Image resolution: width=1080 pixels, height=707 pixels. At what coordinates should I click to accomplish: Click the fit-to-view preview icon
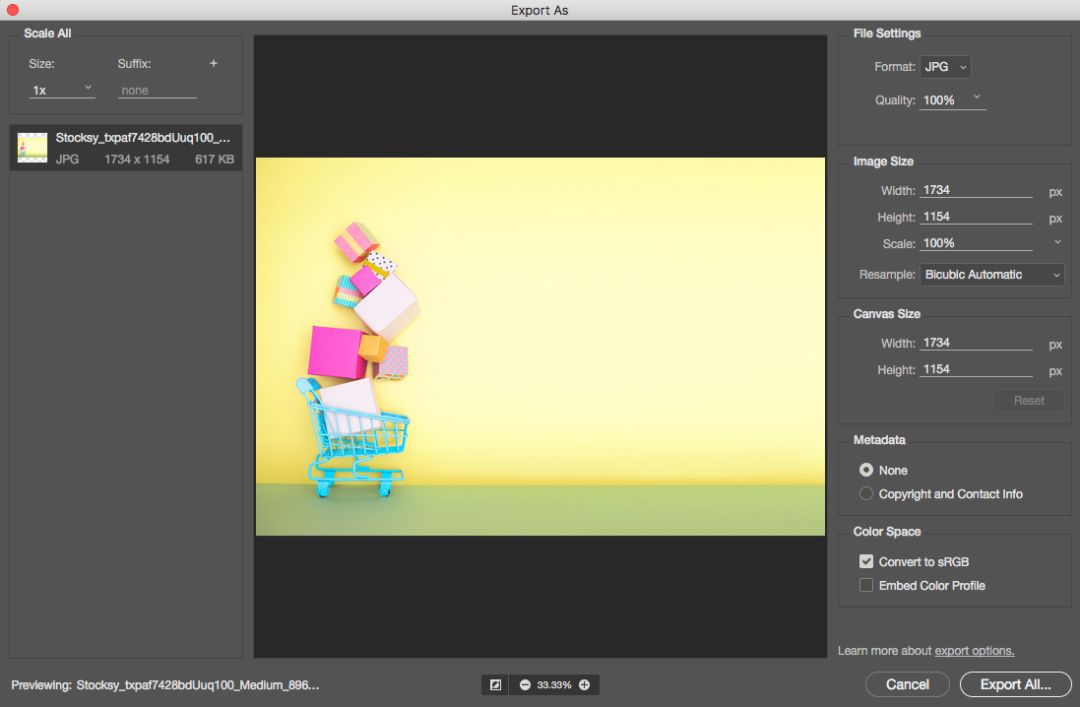(495, 684)
